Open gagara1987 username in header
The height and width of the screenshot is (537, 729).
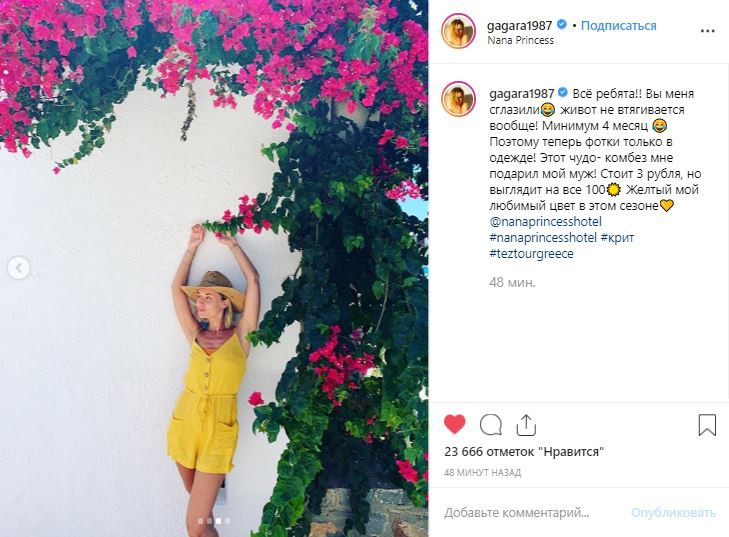click(x=519, y=26)
